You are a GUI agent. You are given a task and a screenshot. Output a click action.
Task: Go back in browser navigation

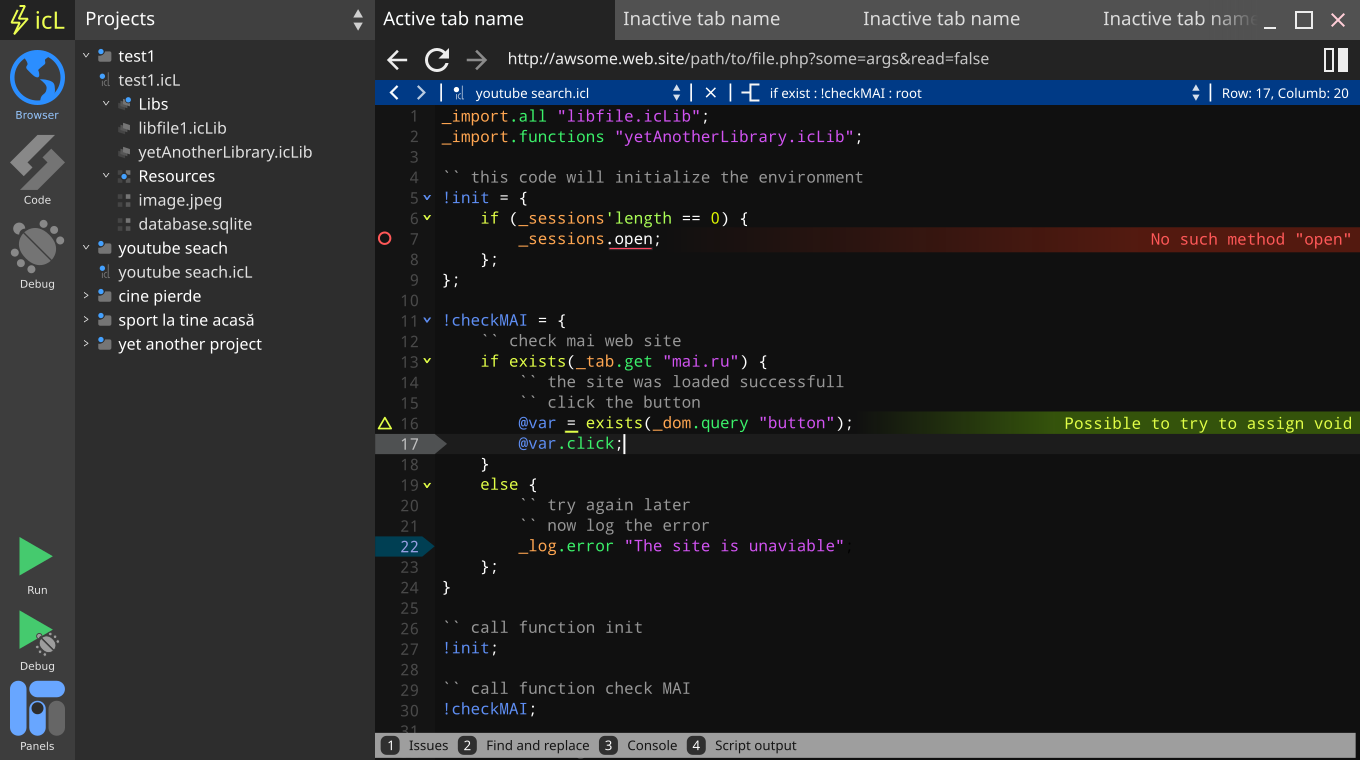pos(397,60)
